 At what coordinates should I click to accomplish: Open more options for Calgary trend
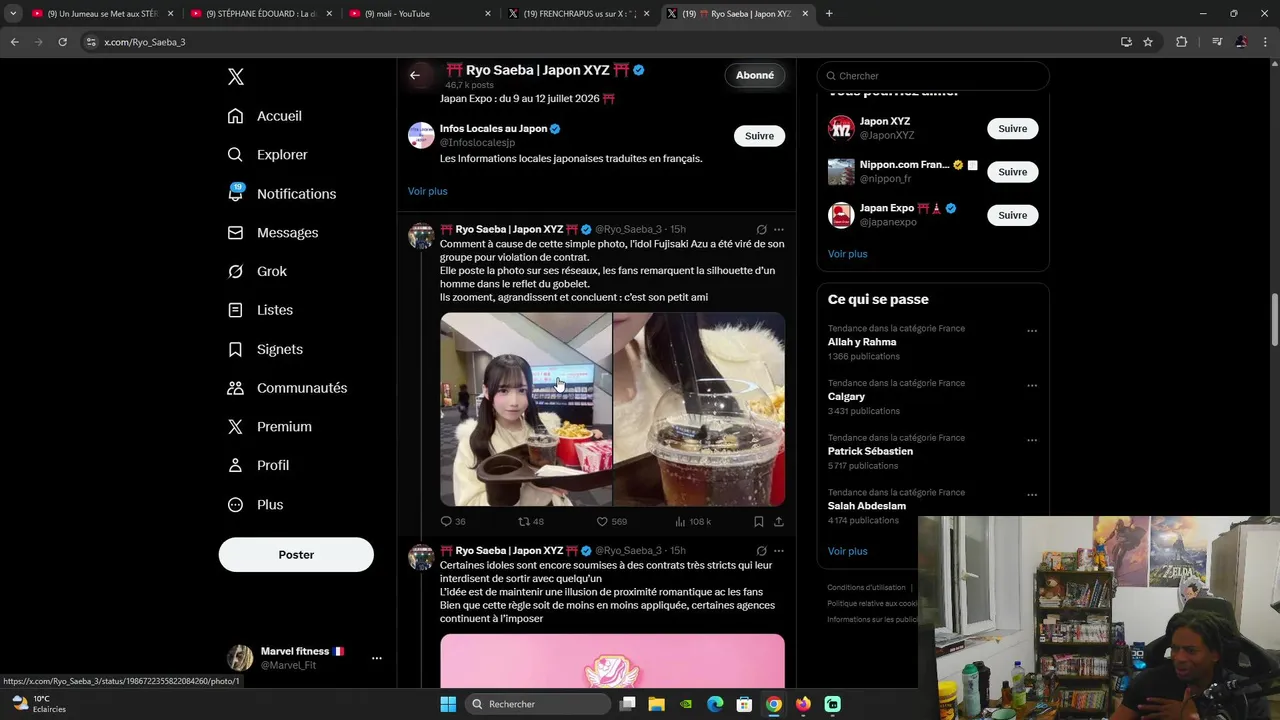[x=1032, y=386]
